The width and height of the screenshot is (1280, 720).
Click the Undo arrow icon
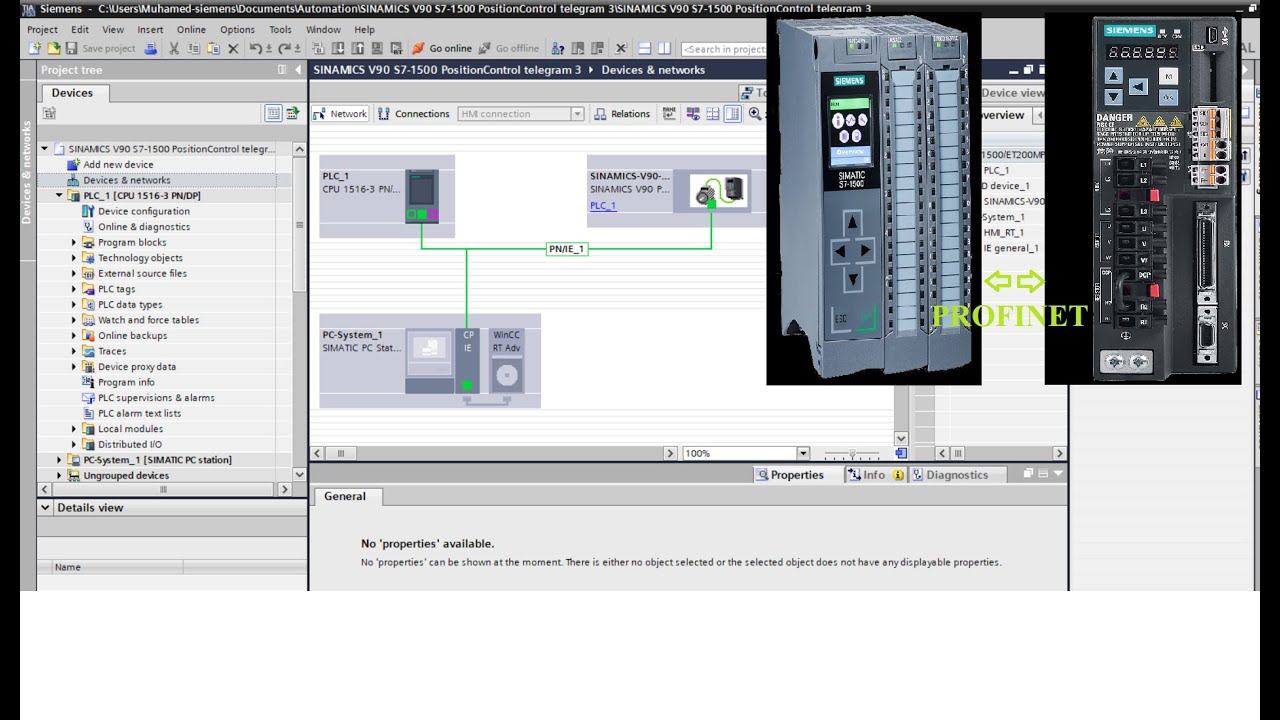pos(256,48)
